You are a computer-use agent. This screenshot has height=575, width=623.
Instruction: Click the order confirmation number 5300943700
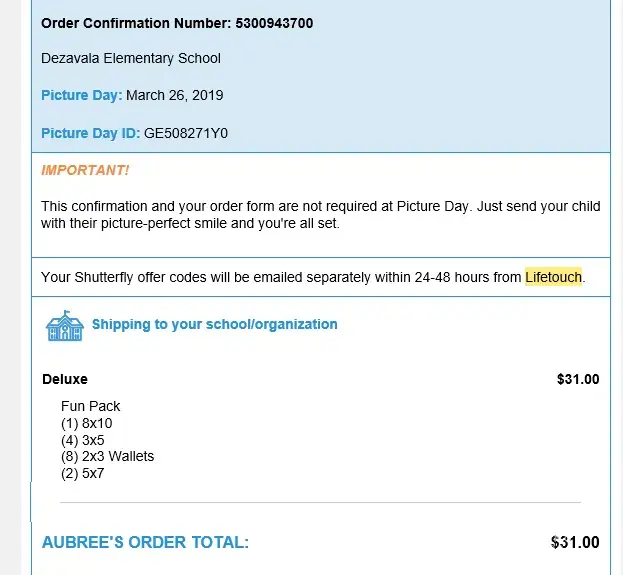pos(274,23)
